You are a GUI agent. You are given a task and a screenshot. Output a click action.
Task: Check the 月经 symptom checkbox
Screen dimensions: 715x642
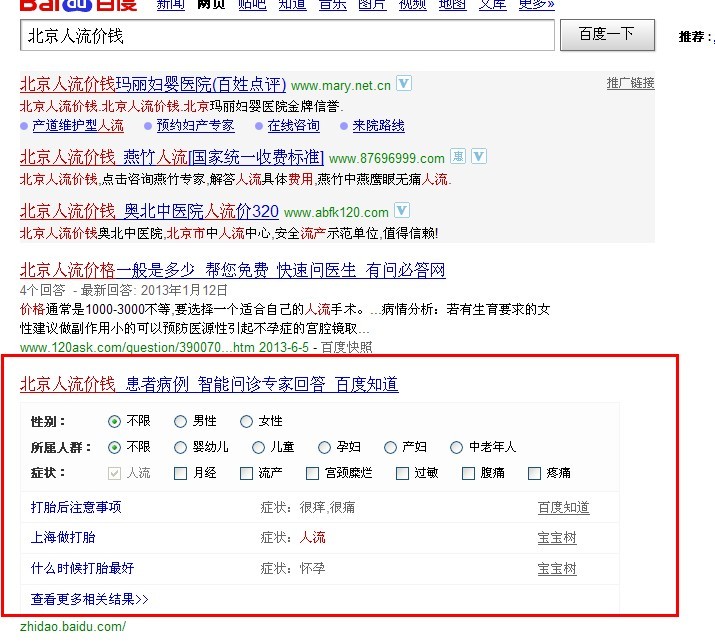pos(181,473)
